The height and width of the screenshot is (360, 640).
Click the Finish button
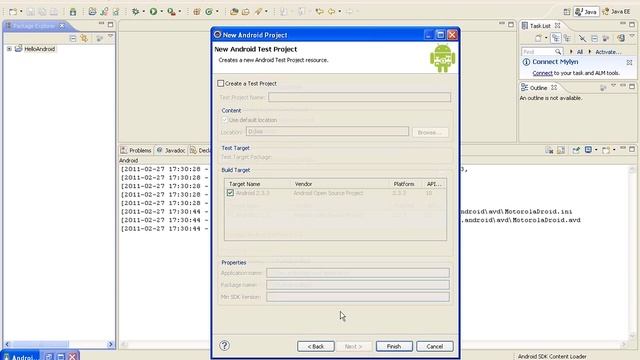point(394,346)
